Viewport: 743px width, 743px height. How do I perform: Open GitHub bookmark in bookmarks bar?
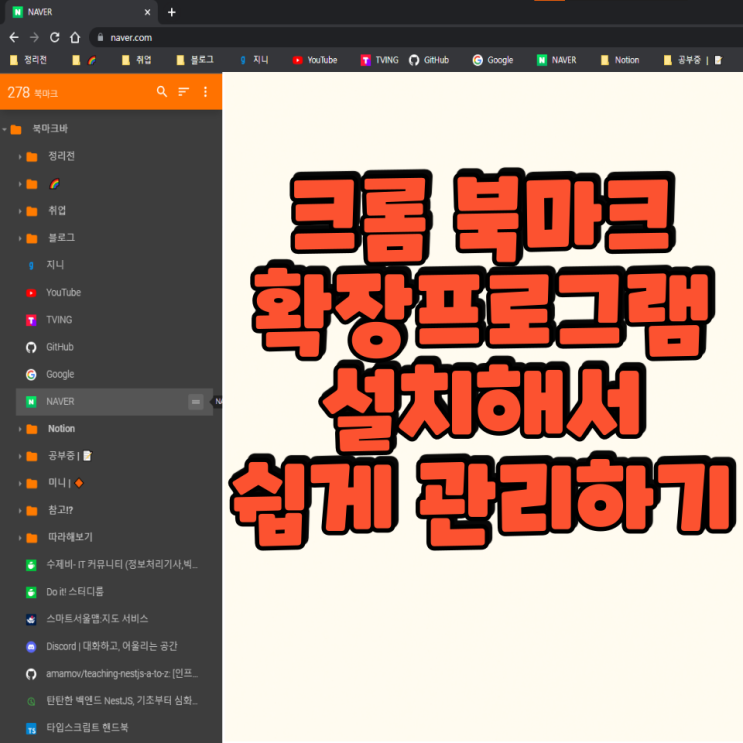pyautogui.click(x=429, y=60)
